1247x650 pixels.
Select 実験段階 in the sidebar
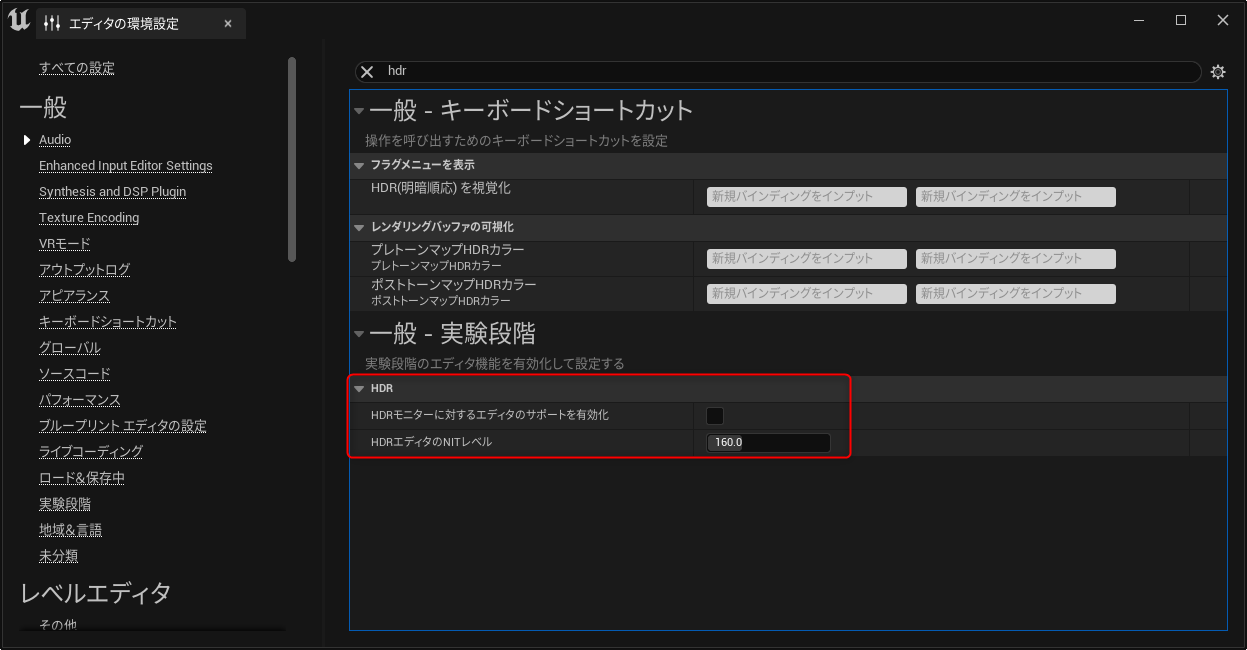[64, 503]
